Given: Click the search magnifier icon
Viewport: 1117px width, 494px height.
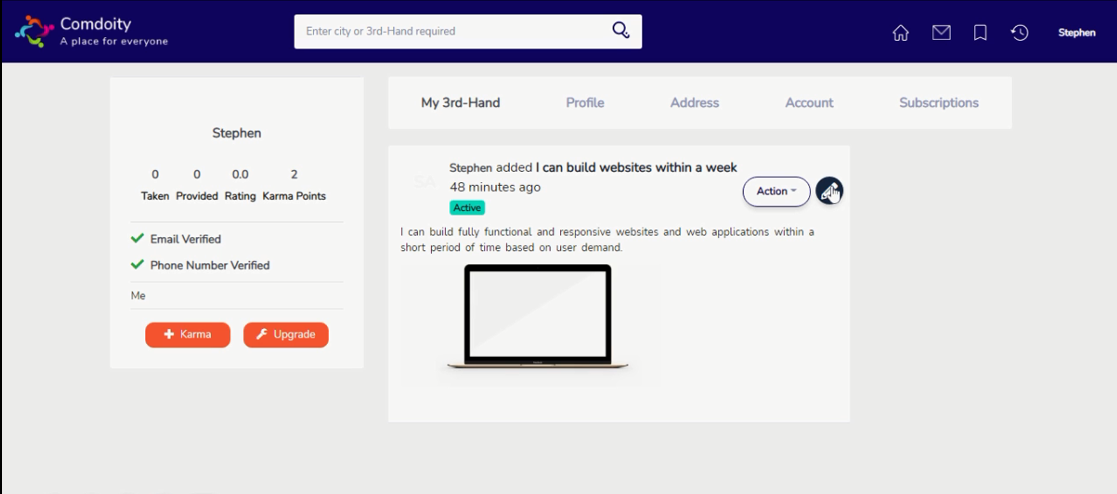Looking at the screenshot, I should [x=620, y=30].
